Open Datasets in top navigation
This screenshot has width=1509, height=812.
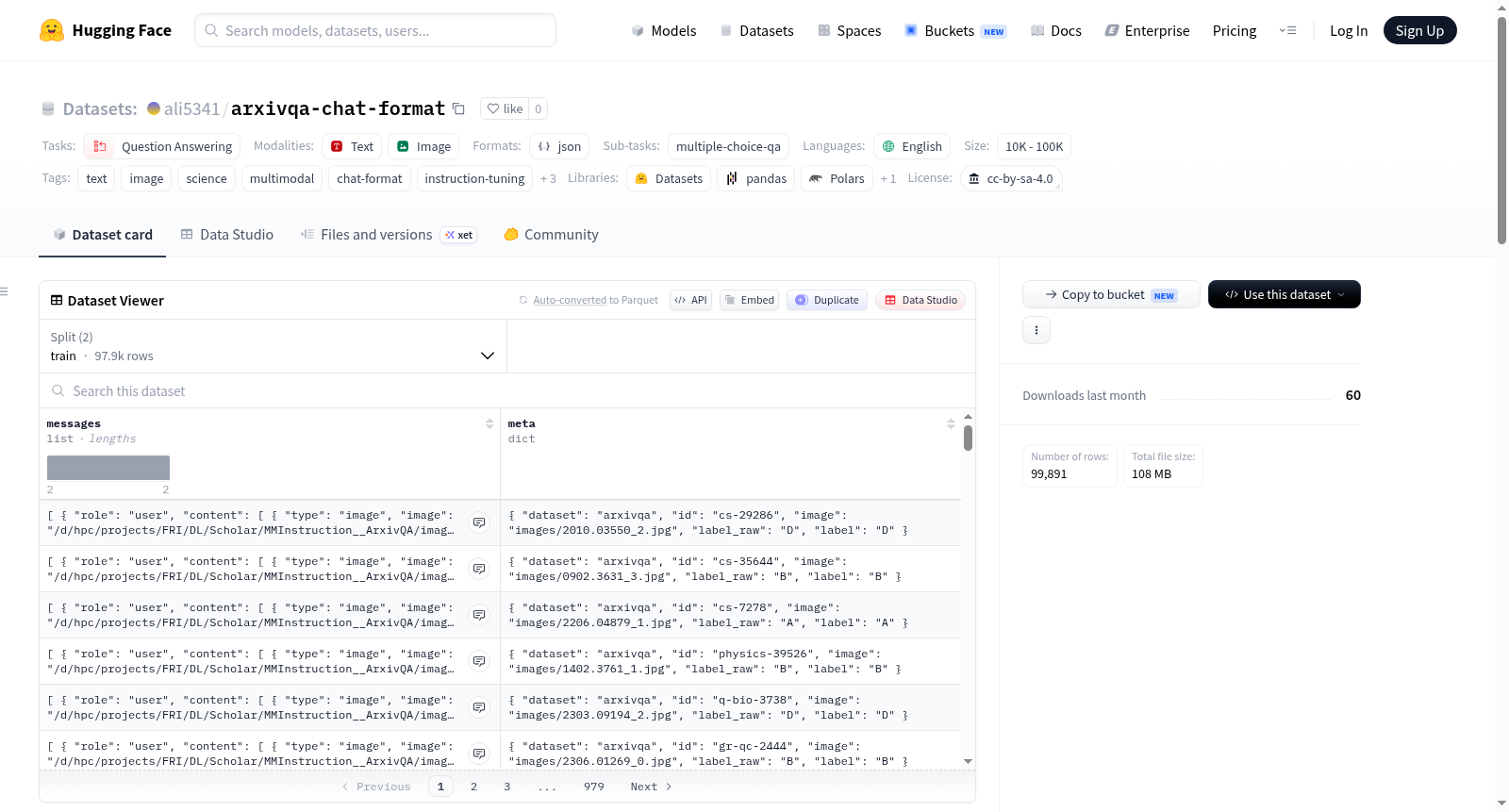pos(756,30)
